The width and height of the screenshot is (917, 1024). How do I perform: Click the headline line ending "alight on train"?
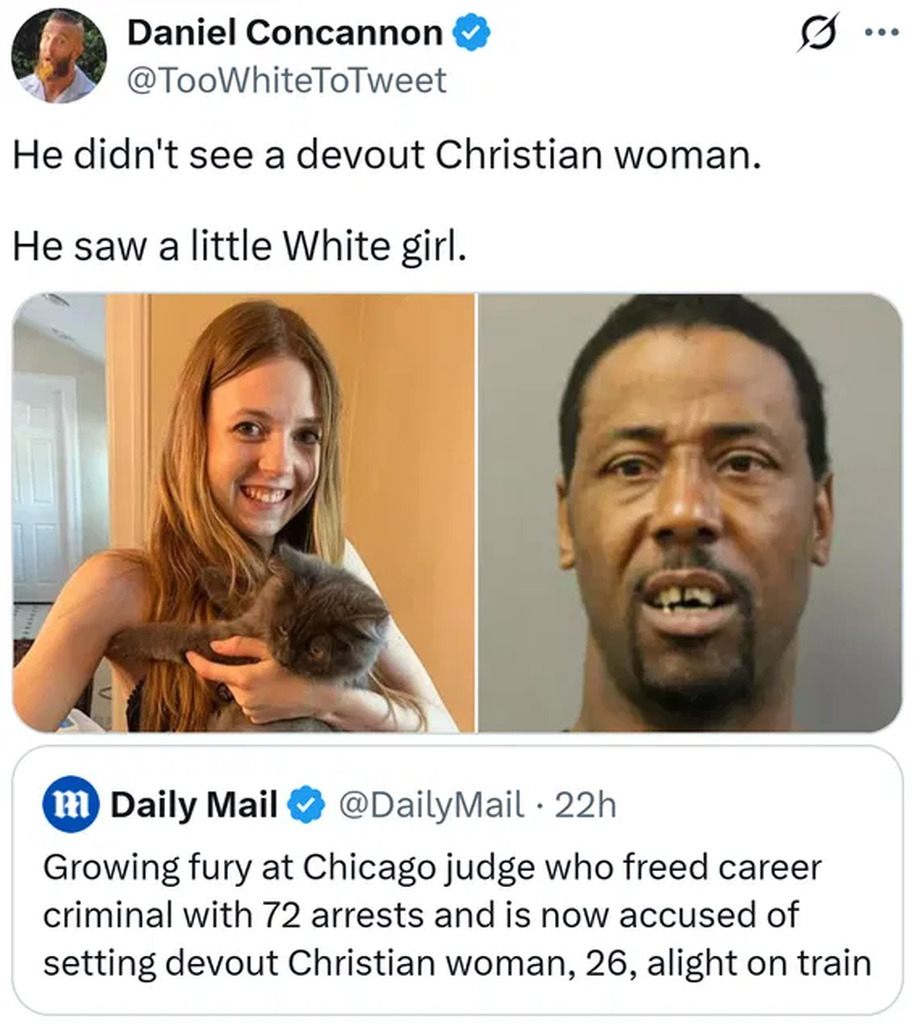click(x=456, y=962)
